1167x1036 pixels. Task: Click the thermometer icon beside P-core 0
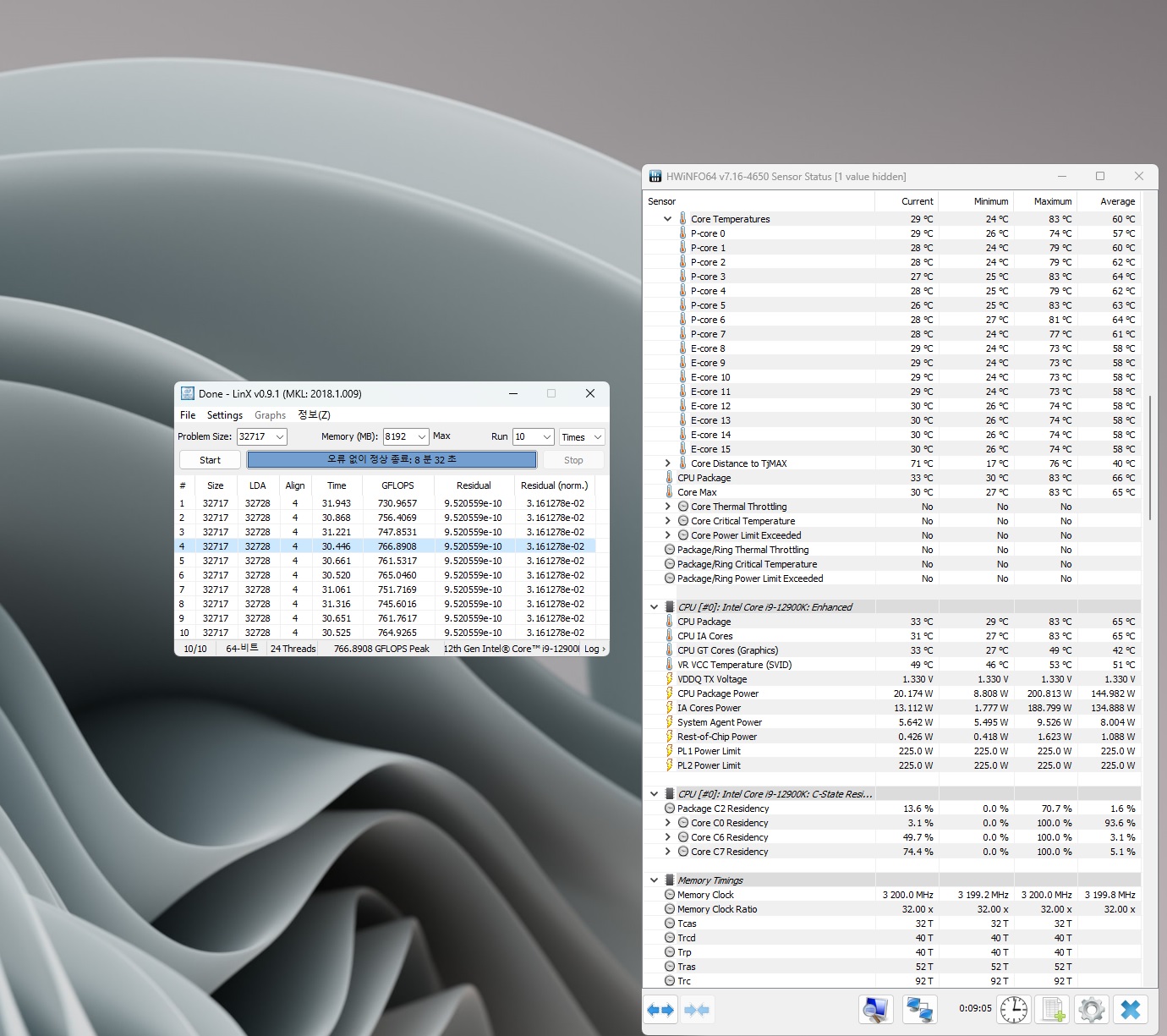pos(682,233)
